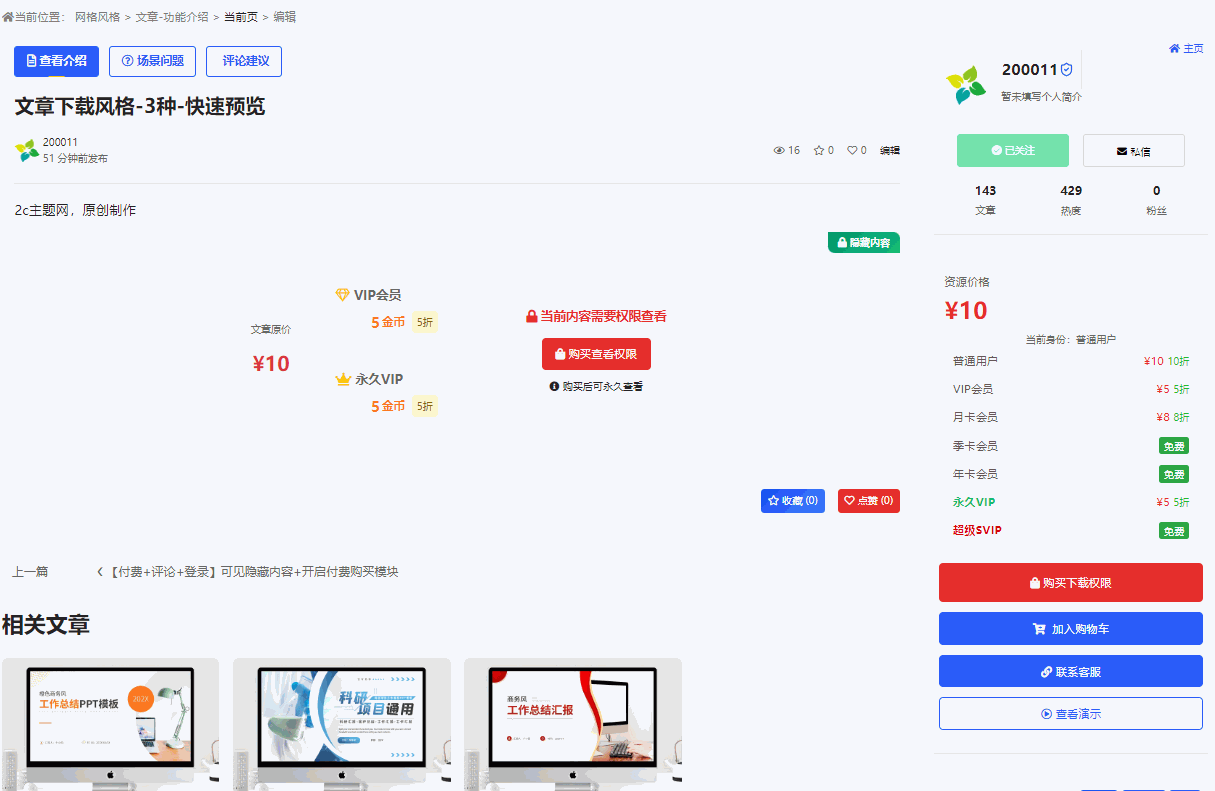Image resolution: width=1215 pixels, height=791 pixels.
Task: Click the 收藏 (0) button
Action: coord(793,501)
